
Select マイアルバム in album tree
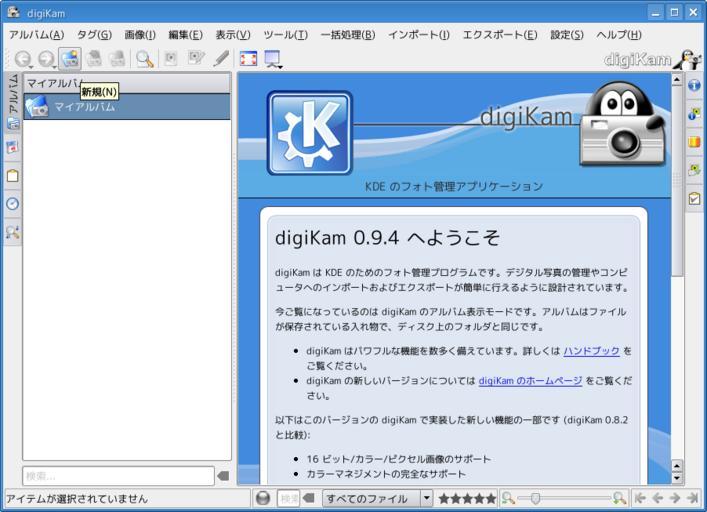(84, 106)
